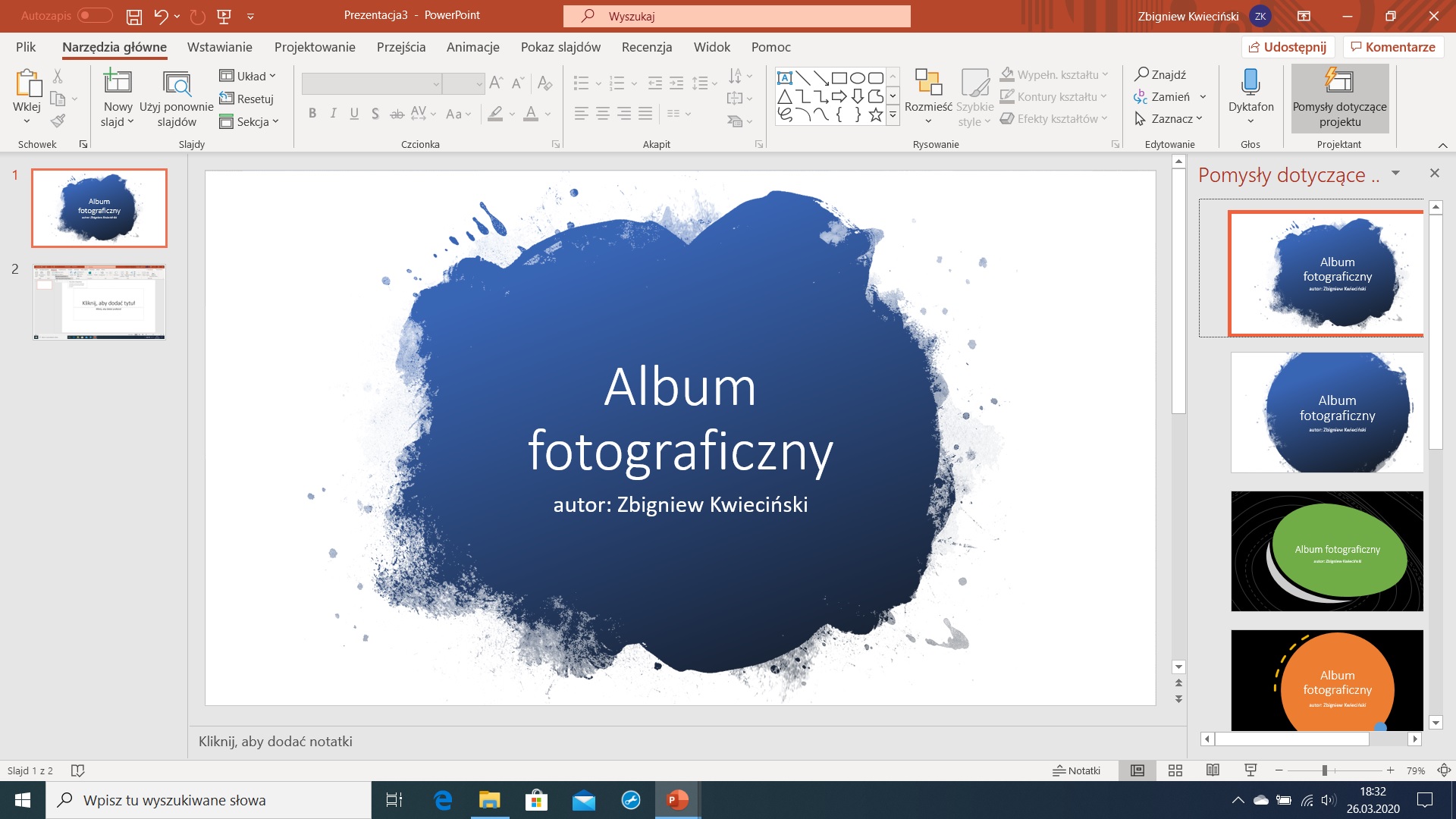Click the Udostępnij button

(1288, 47)
